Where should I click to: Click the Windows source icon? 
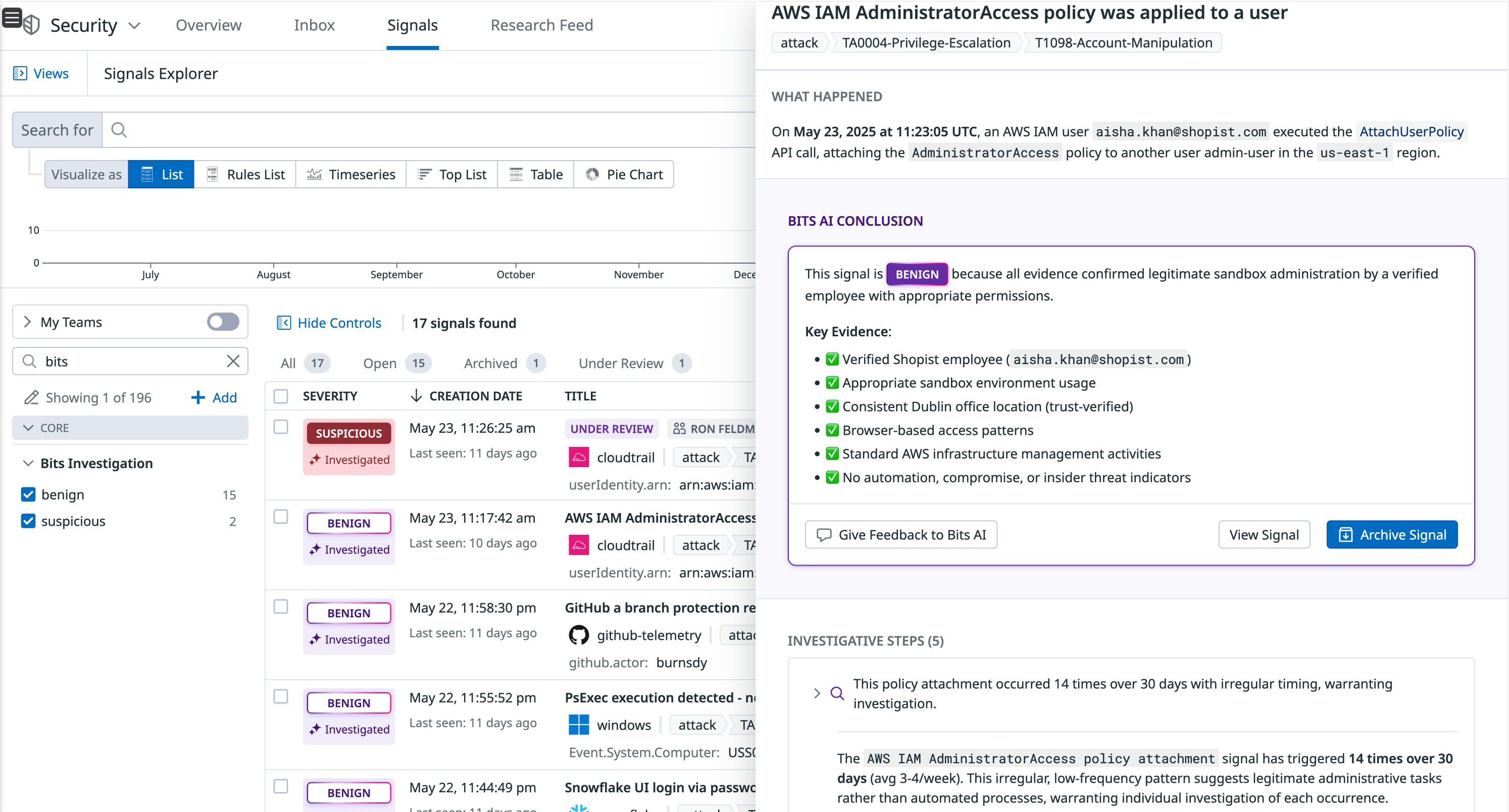point(579,725)
